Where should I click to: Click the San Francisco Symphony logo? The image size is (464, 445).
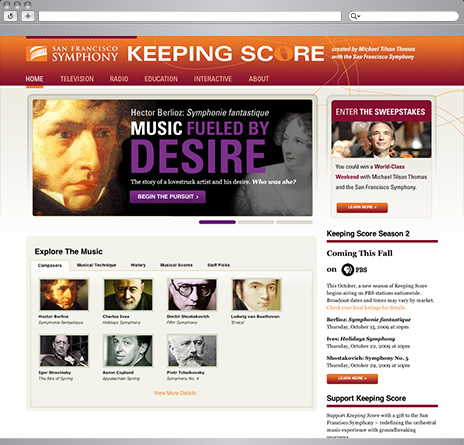(72, 54)
